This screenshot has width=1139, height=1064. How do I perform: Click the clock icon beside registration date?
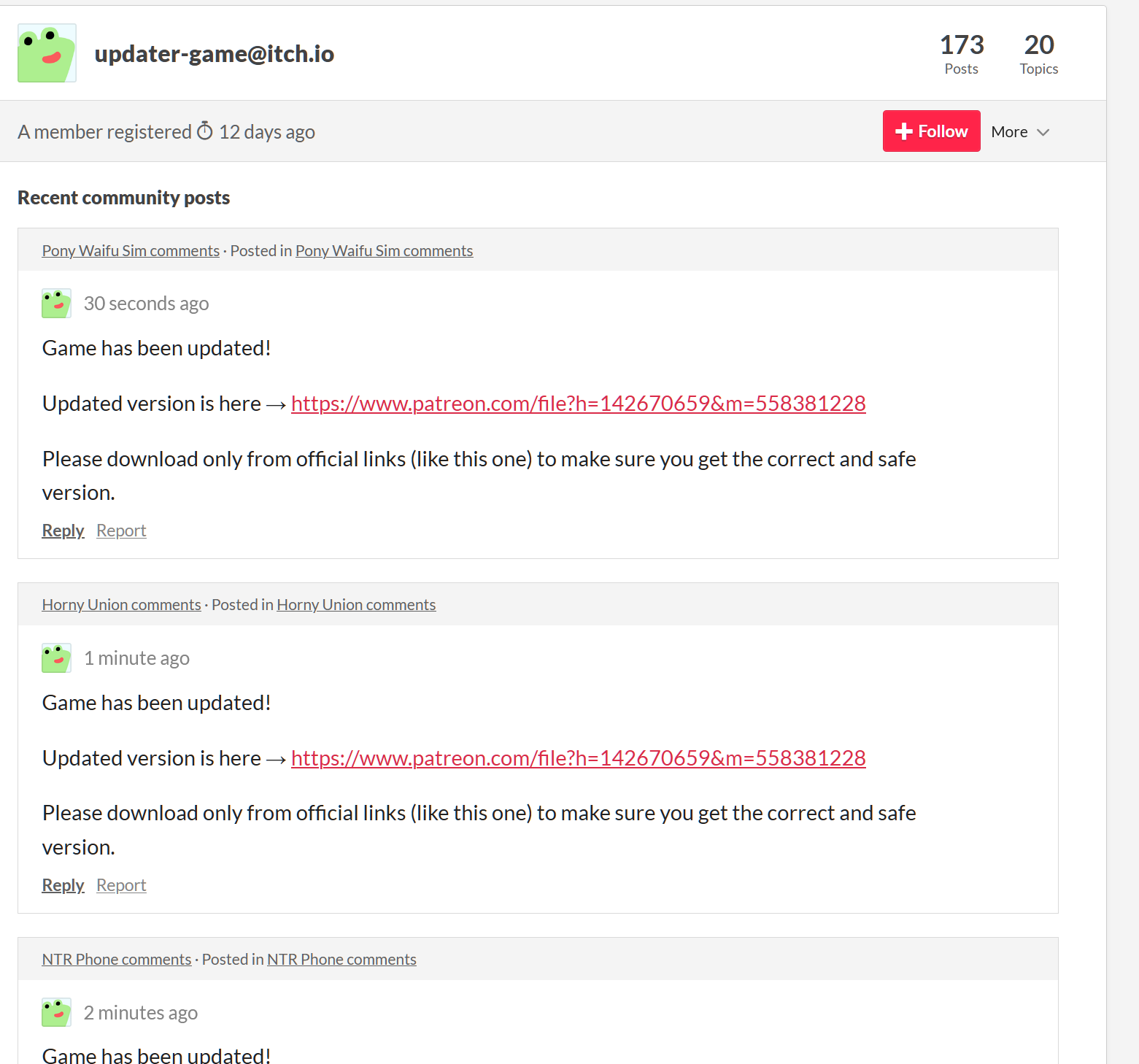(x=205, y=131)
